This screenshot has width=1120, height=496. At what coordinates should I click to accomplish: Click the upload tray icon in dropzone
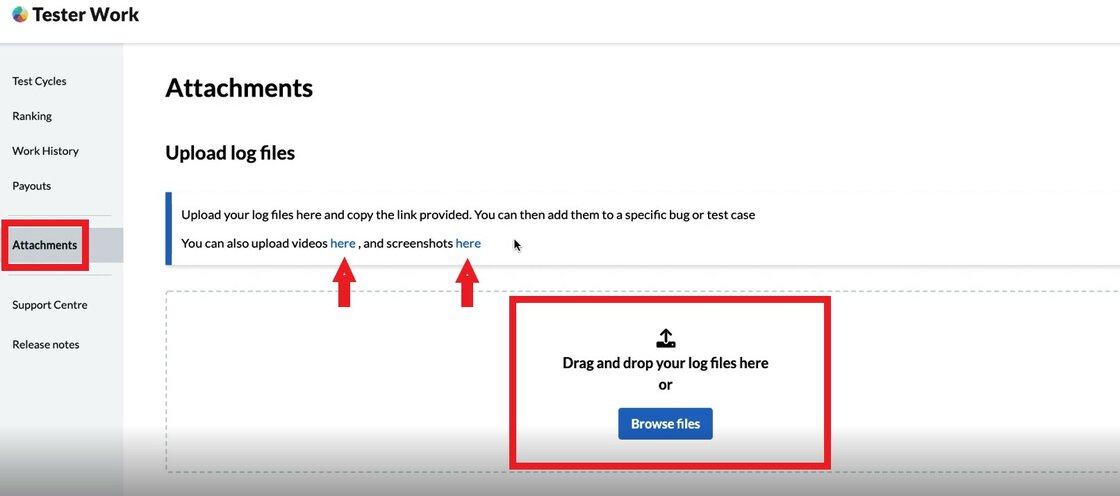pyautogui.click(x=665, y=339)
